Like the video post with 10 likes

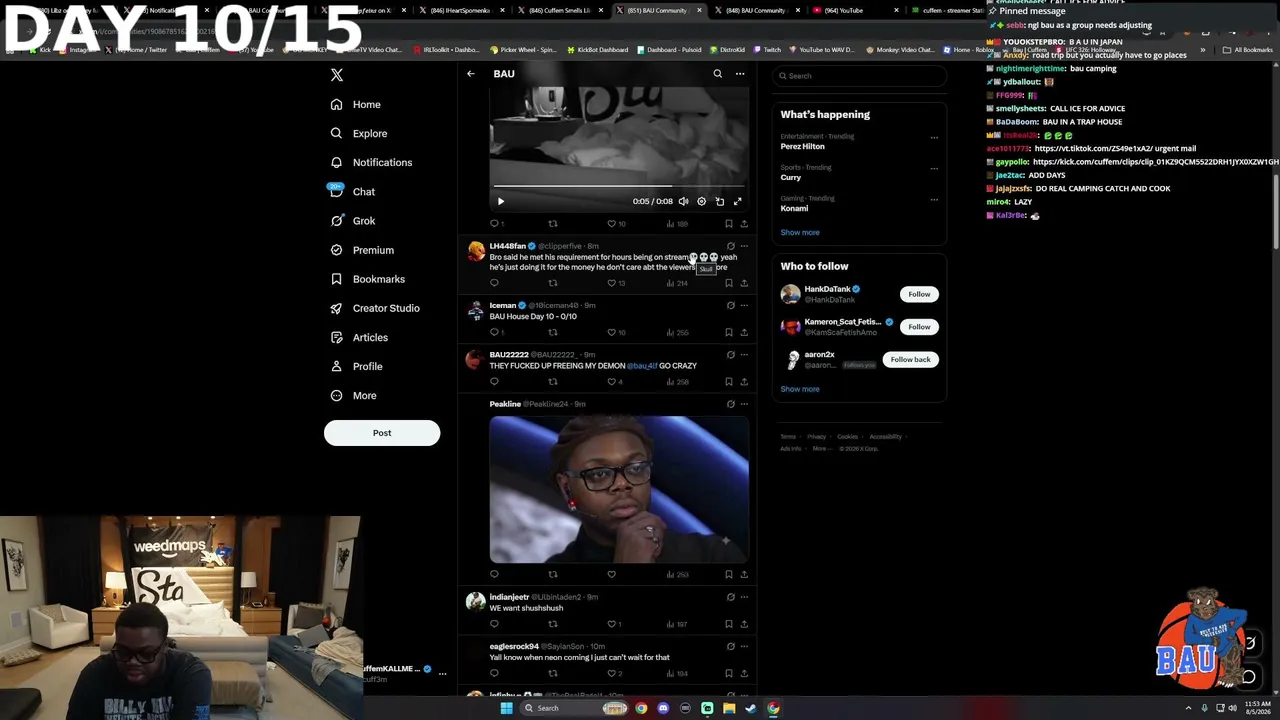pyautogui.click(x=616, y=224)
